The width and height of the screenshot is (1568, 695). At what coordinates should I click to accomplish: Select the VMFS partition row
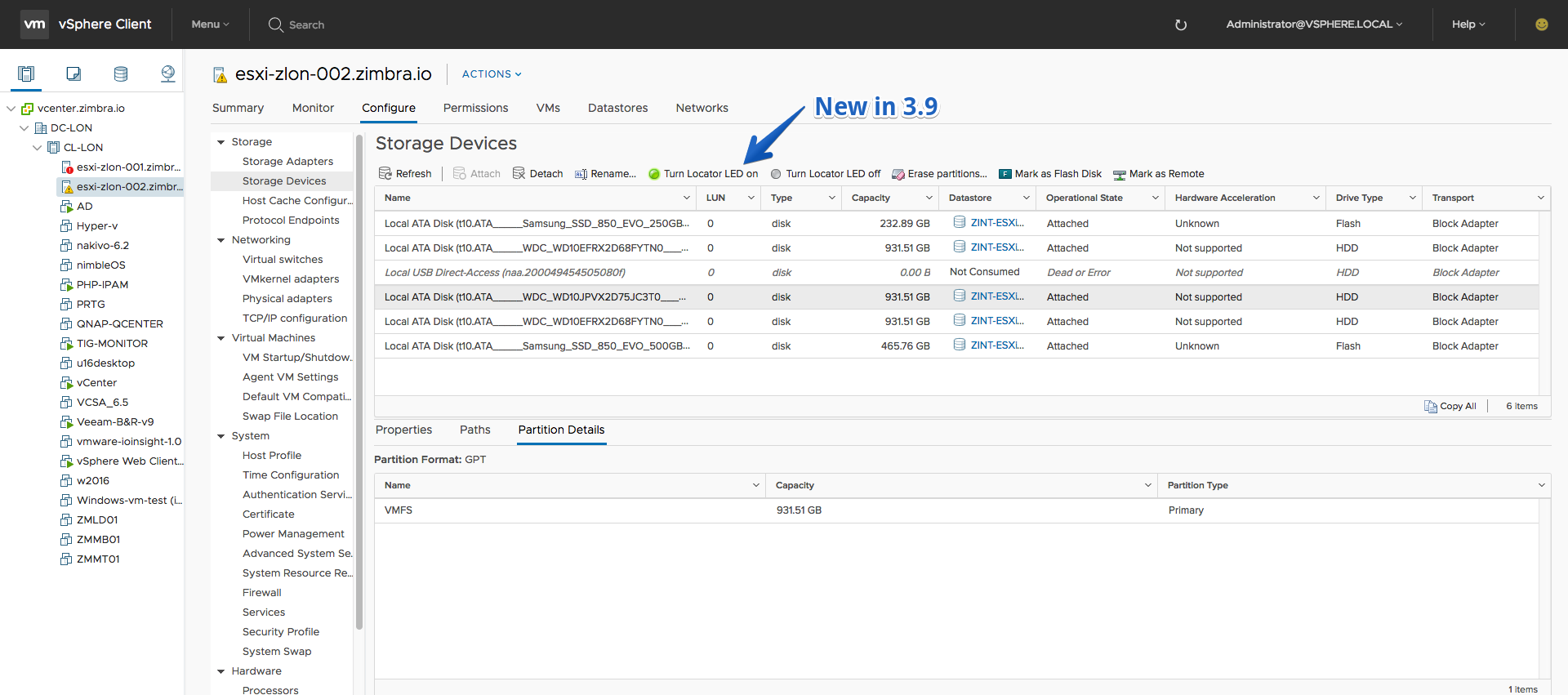(956, 510)
